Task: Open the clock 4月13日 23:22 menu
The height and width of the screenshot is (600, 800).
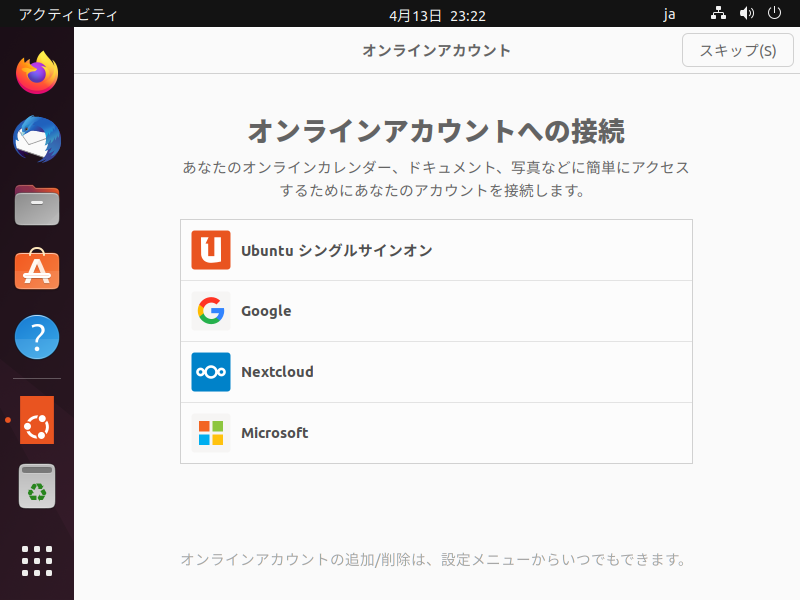Action: coord(437,15)
